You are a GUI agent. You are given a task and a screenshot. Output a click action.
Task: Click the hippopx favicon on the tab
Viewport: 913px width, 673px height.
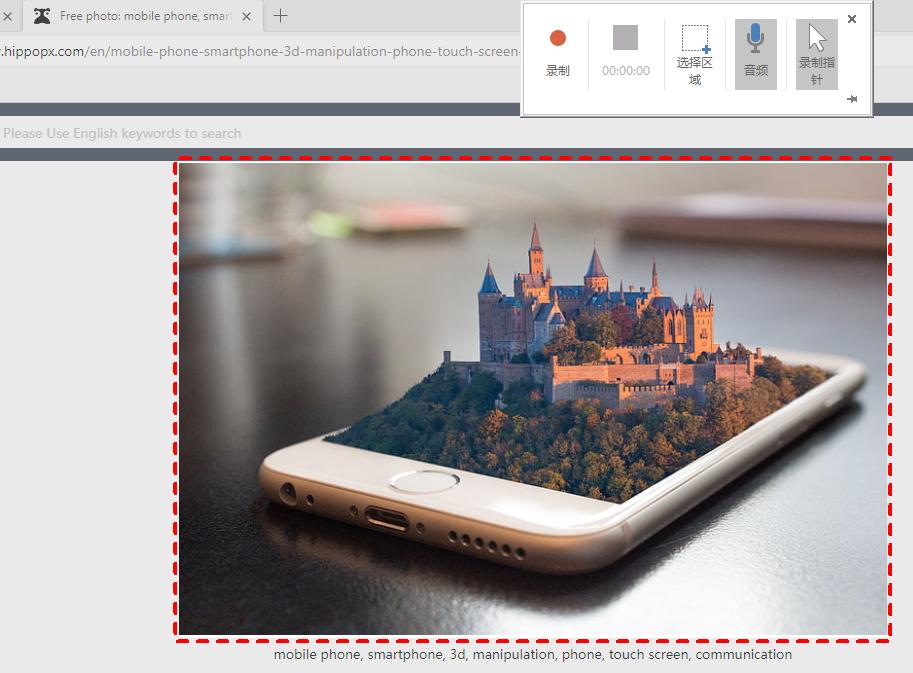(41, 16)
